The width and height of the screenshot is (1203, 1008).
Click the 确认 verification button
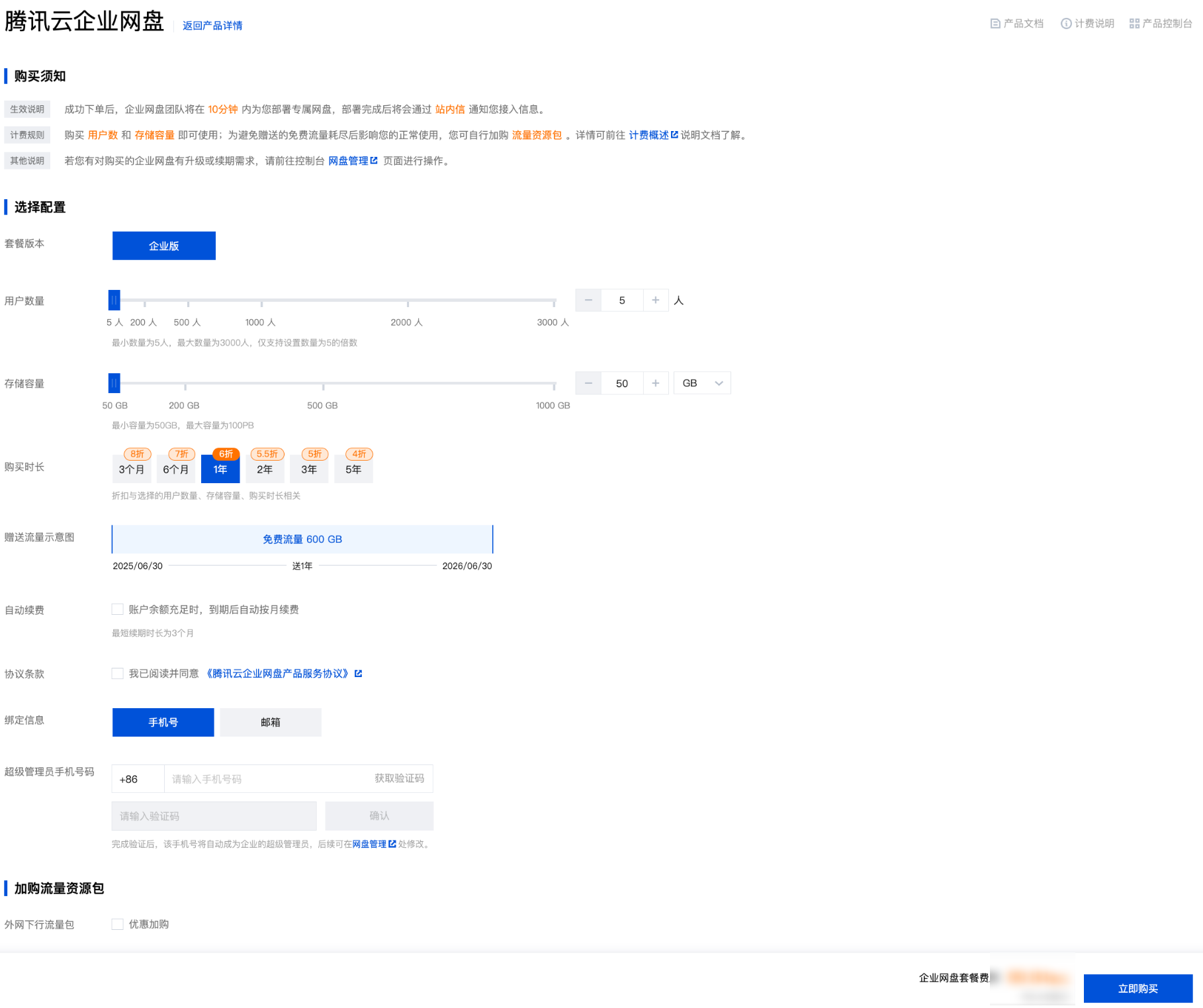[x=379, y=816]
